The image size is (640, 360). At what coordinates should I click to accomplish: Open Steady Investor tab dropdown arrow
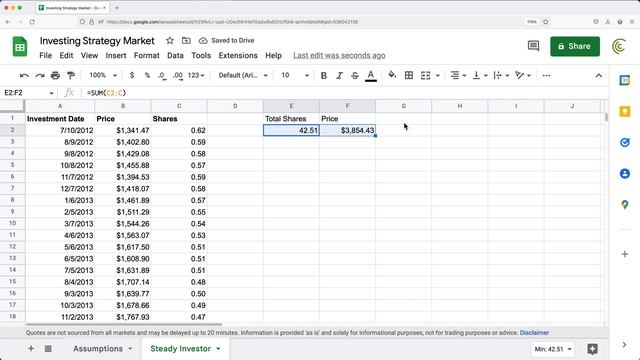coord(218,349)
